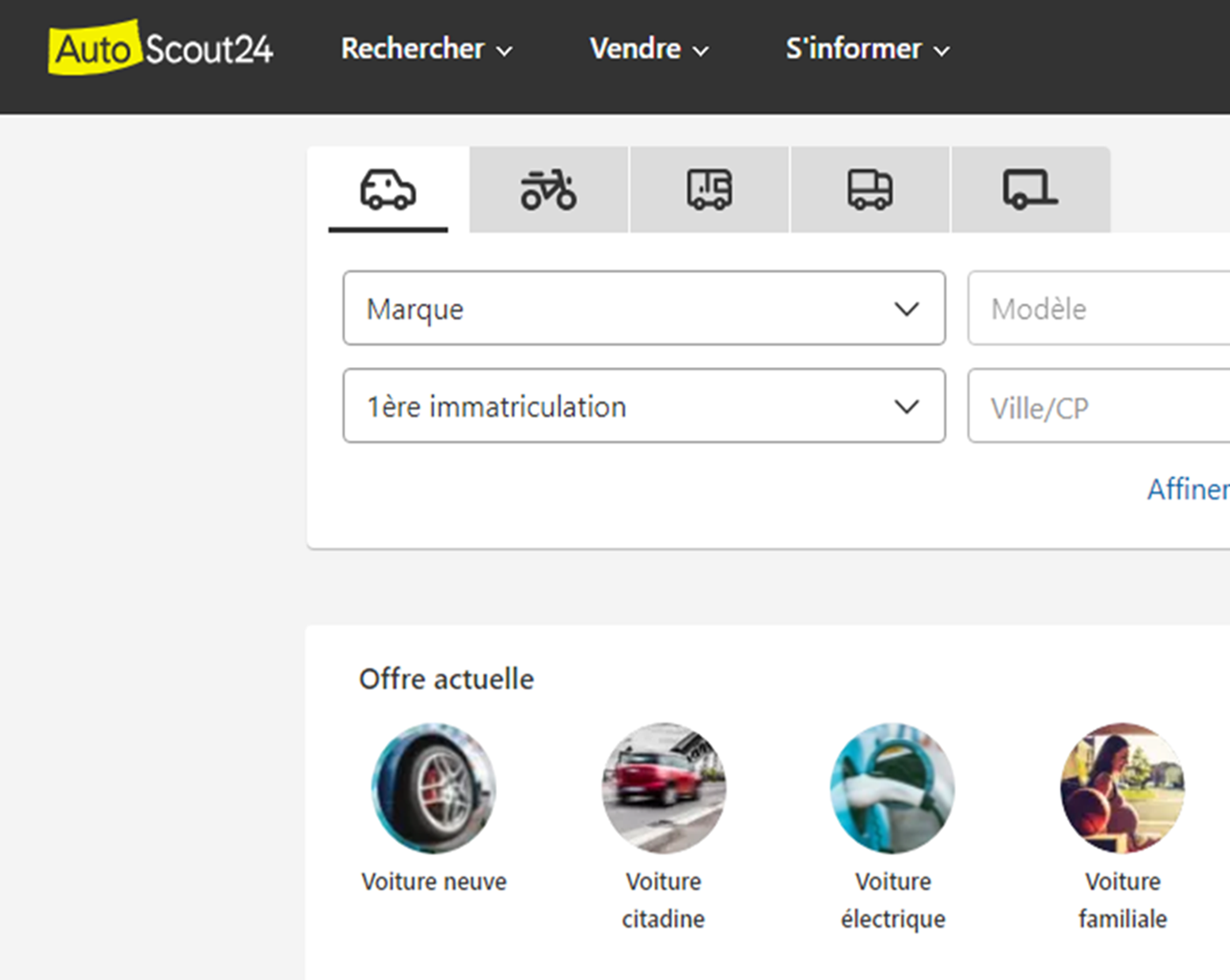The image size is (1230, 980).
Task: Open the Vendre menu
Action: [648, 49]
